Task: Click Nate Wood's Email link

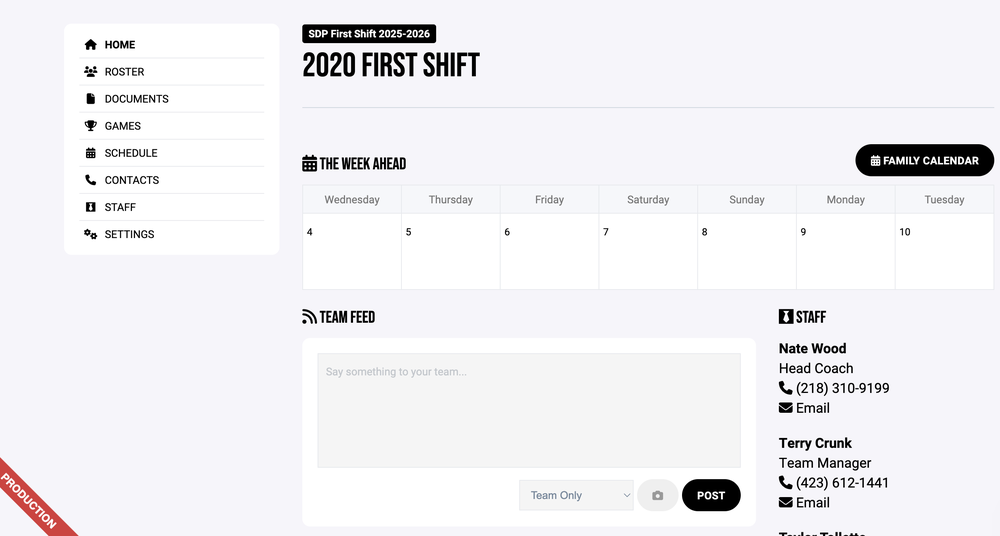Action: click(x=812, y=408)
